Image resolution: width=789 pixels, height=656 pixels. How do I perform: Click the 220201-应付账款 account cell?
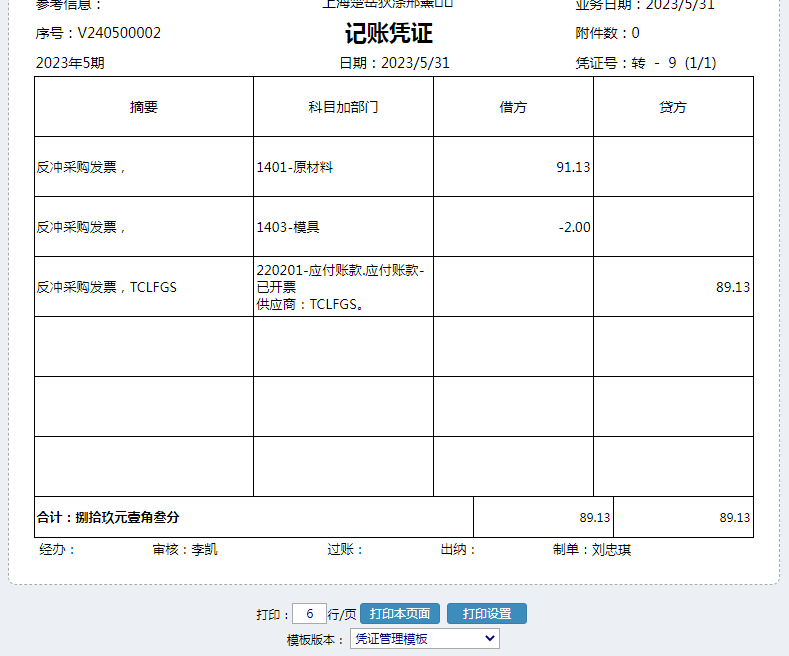340,287
